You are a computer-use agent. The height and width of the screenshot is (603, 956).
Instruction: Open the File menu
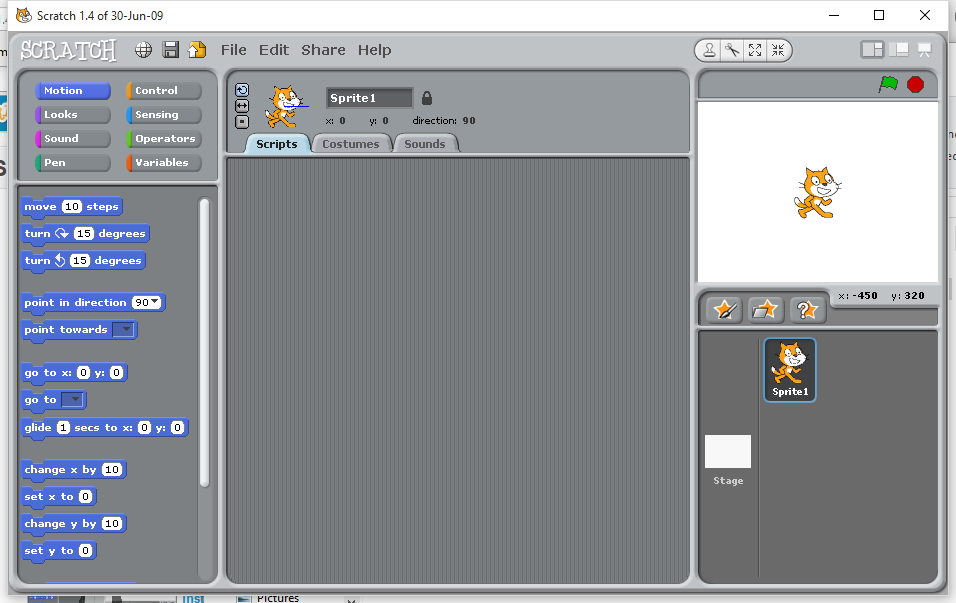click(x=234, y=50)
